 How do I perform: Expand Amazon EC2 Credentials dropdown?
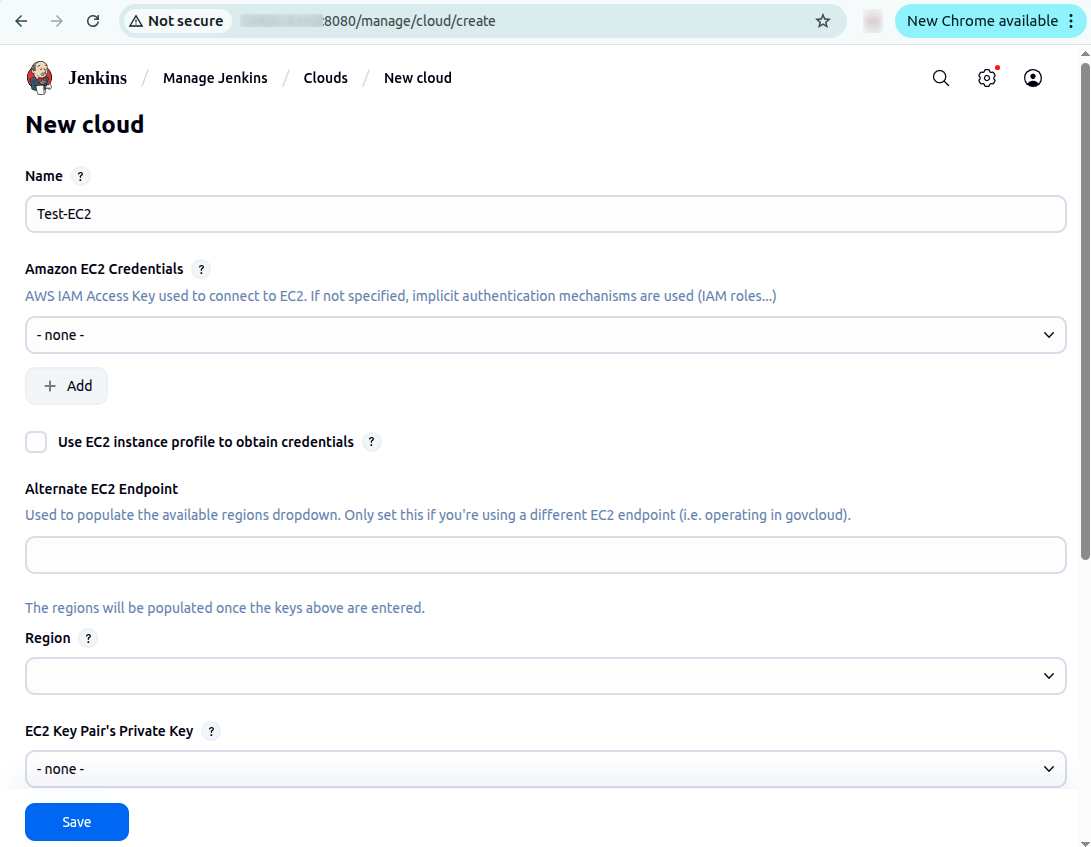coord(545,335)
